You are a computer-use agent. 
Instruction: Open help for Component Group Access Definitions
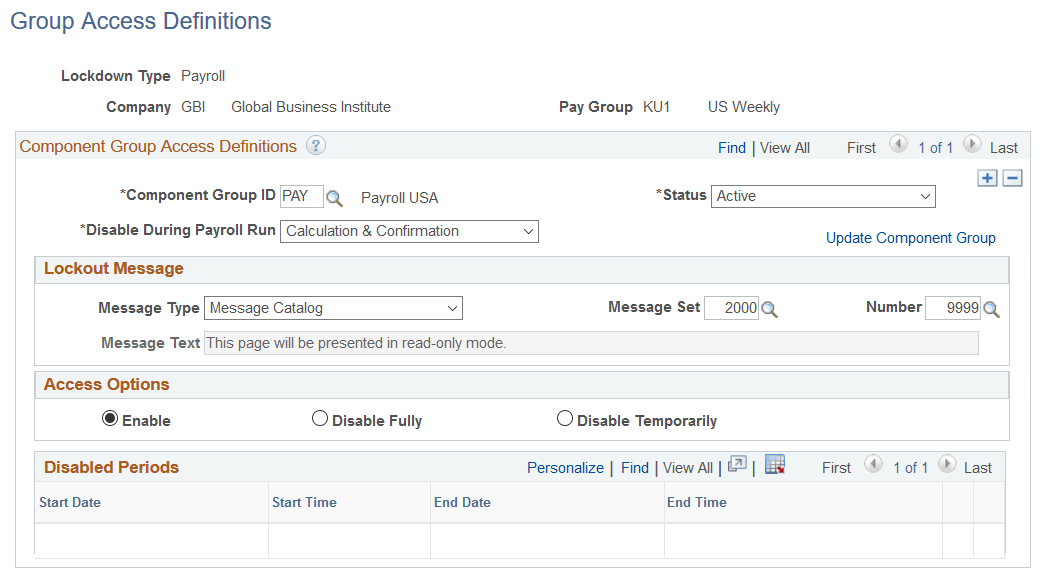(x=317, y=146)
